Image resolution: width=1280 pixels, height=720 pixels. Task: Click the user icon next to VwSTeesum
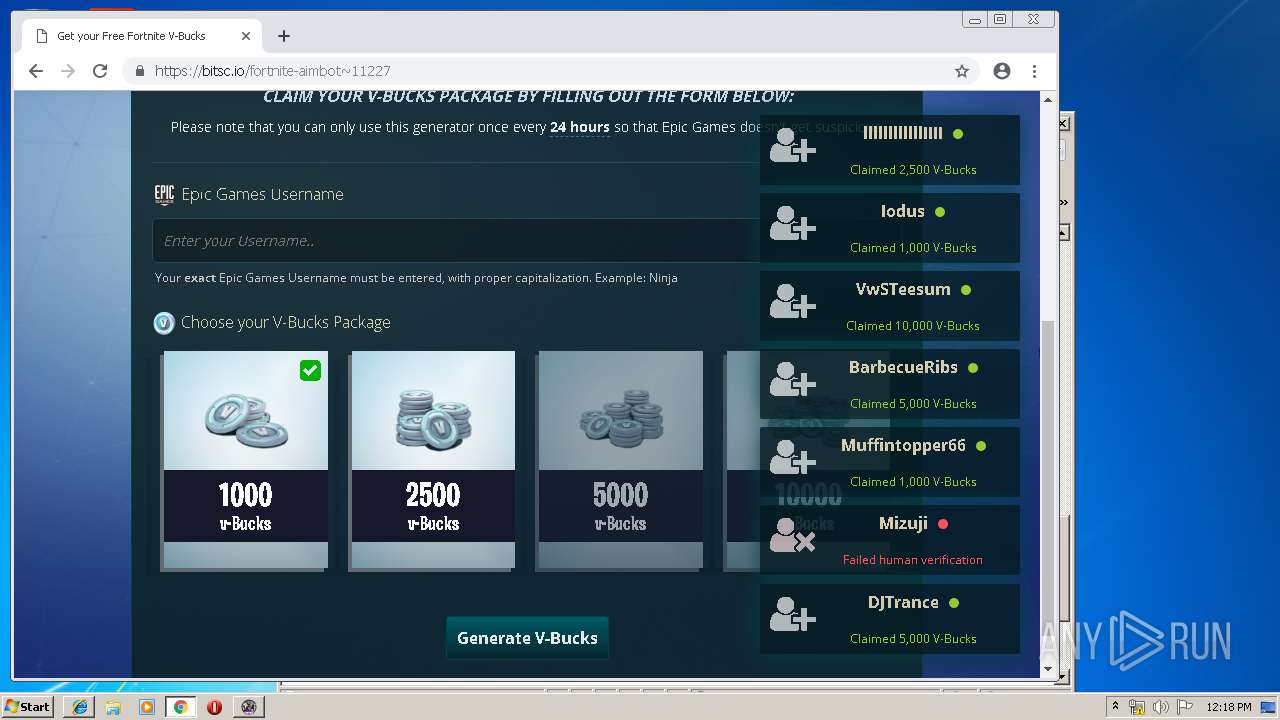pyautogui.click(x=792, y=301)
